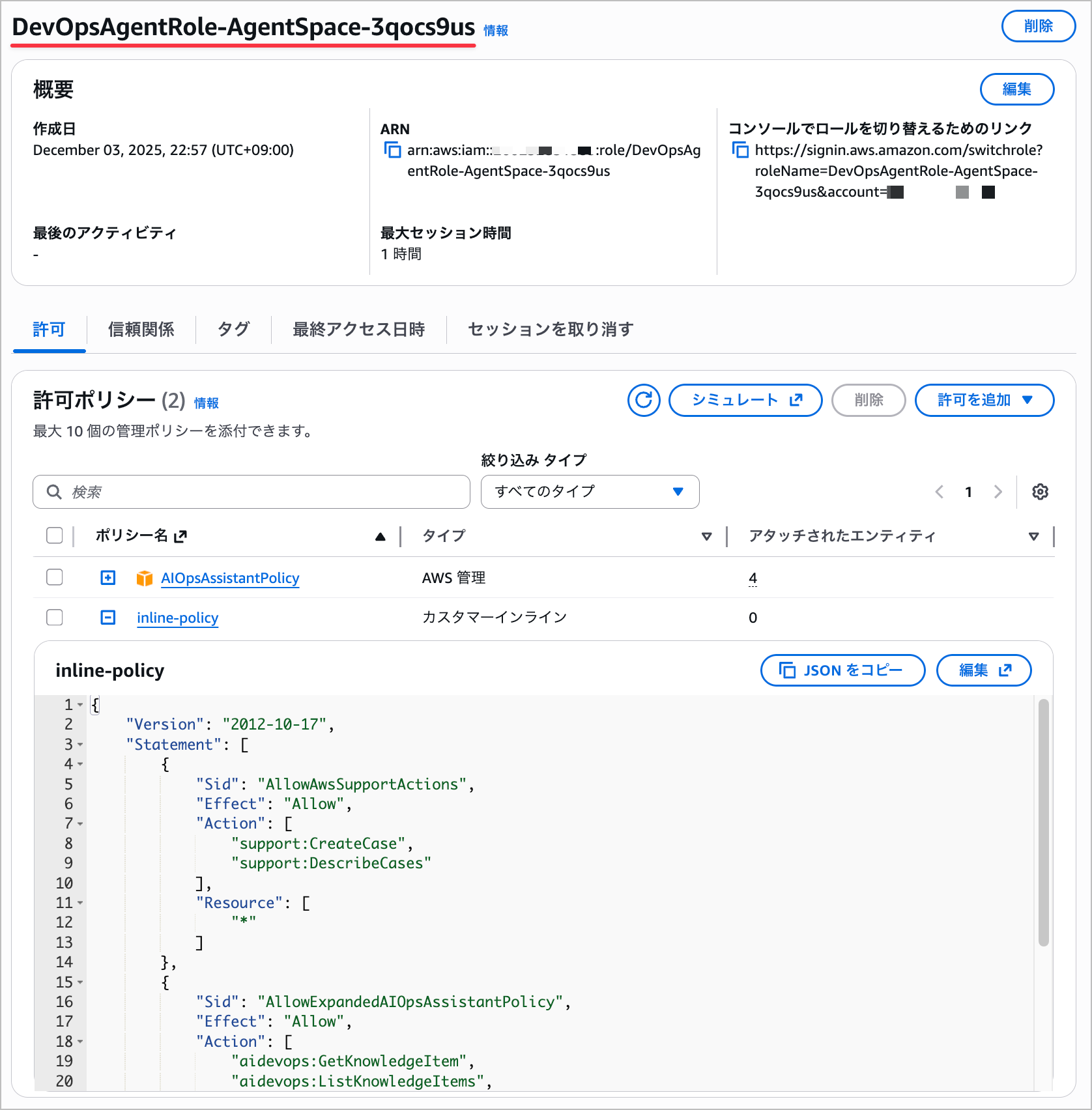Open the policy table settings gear
The image size is (1092, 1110).
(1040, 492)
